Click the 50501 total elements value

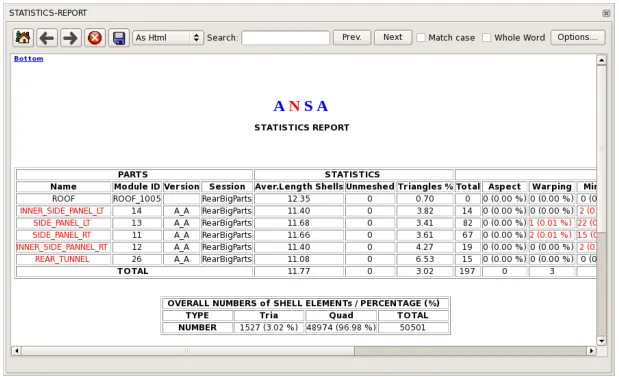[x=413, y=328]
